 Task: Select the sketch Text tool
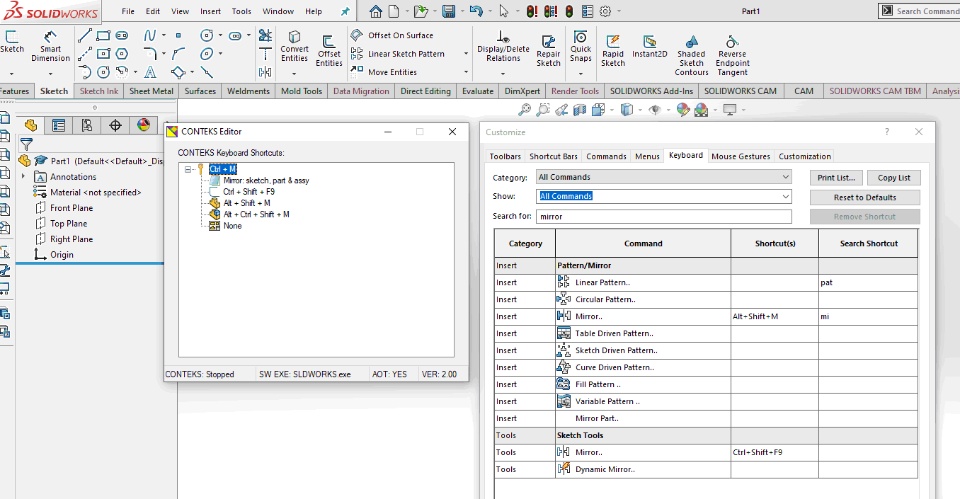(x=150, y=72)
